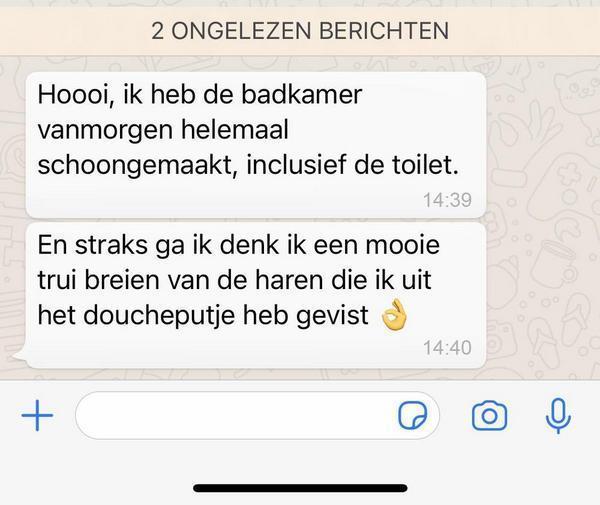Tap the 14:39 timestamp
This screenshot has width=600, height=505.
point(447,200)
